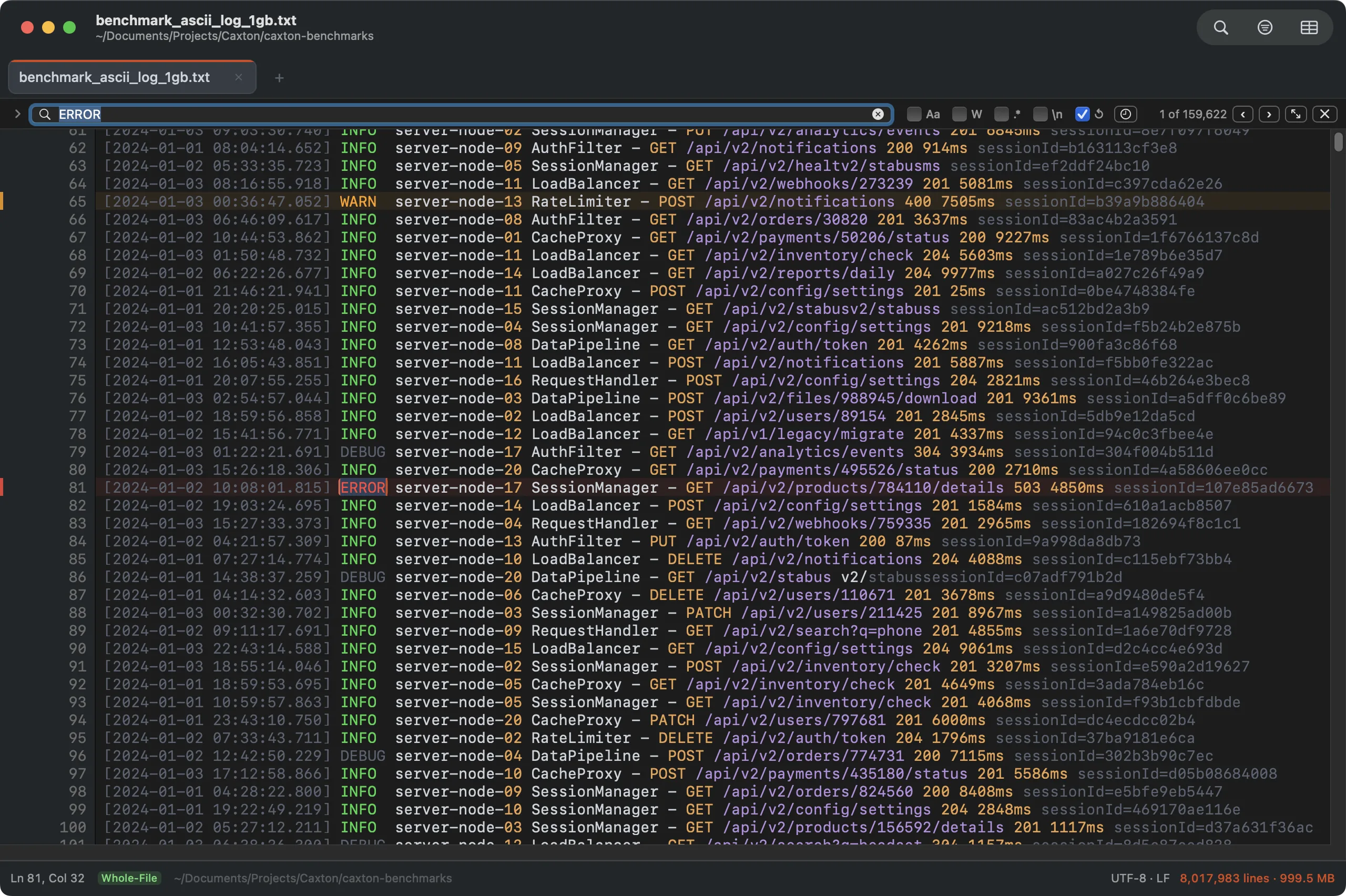Click /api/v1/legacy/migrate path on line 78
Image resolution: width=1346 pixels, height=896 pixels.
point(804,434)
